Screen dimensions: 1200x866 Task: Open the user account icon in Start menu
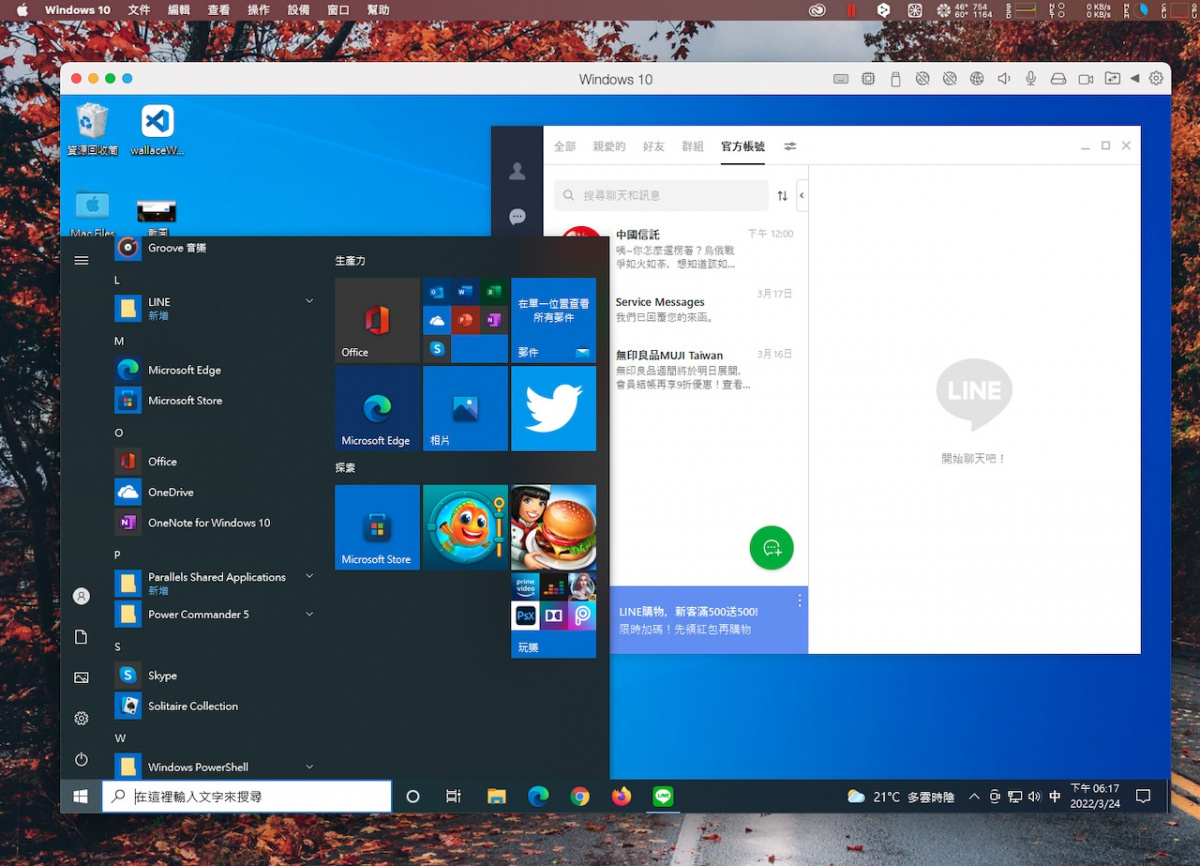click(x=81, y=596)
